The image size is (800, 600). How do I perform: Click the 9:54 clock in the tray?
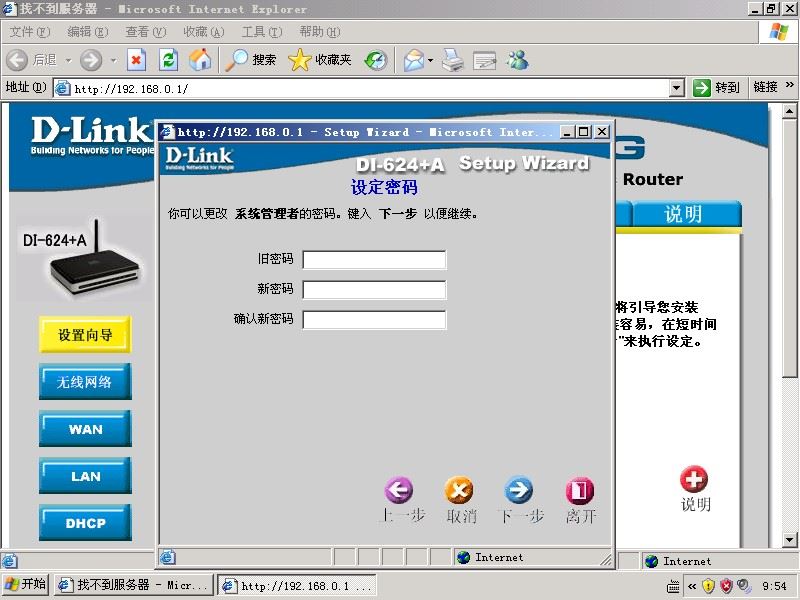pos(774,586)
